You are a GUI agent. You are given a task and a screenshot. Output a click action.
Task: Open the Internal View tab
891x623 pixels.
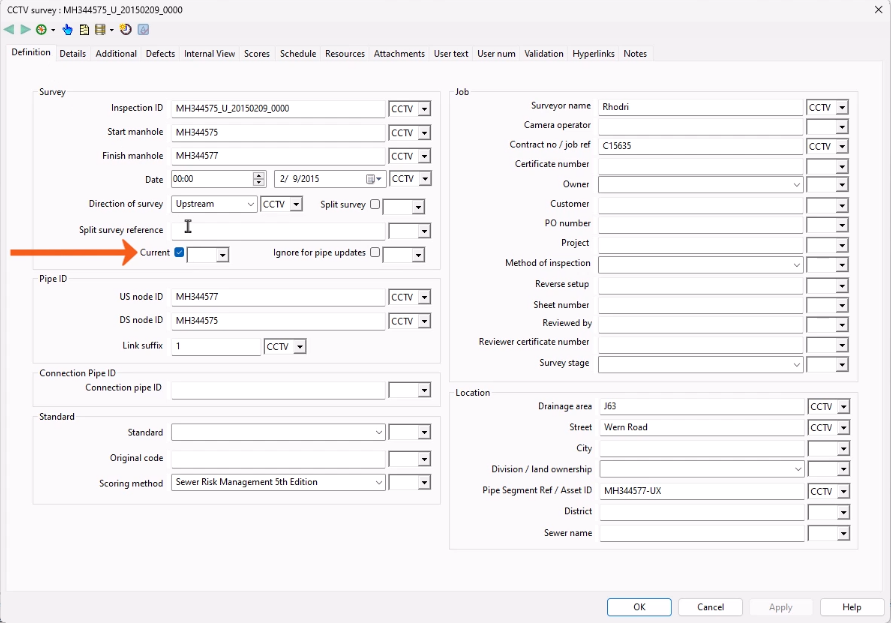pos(210,54)
